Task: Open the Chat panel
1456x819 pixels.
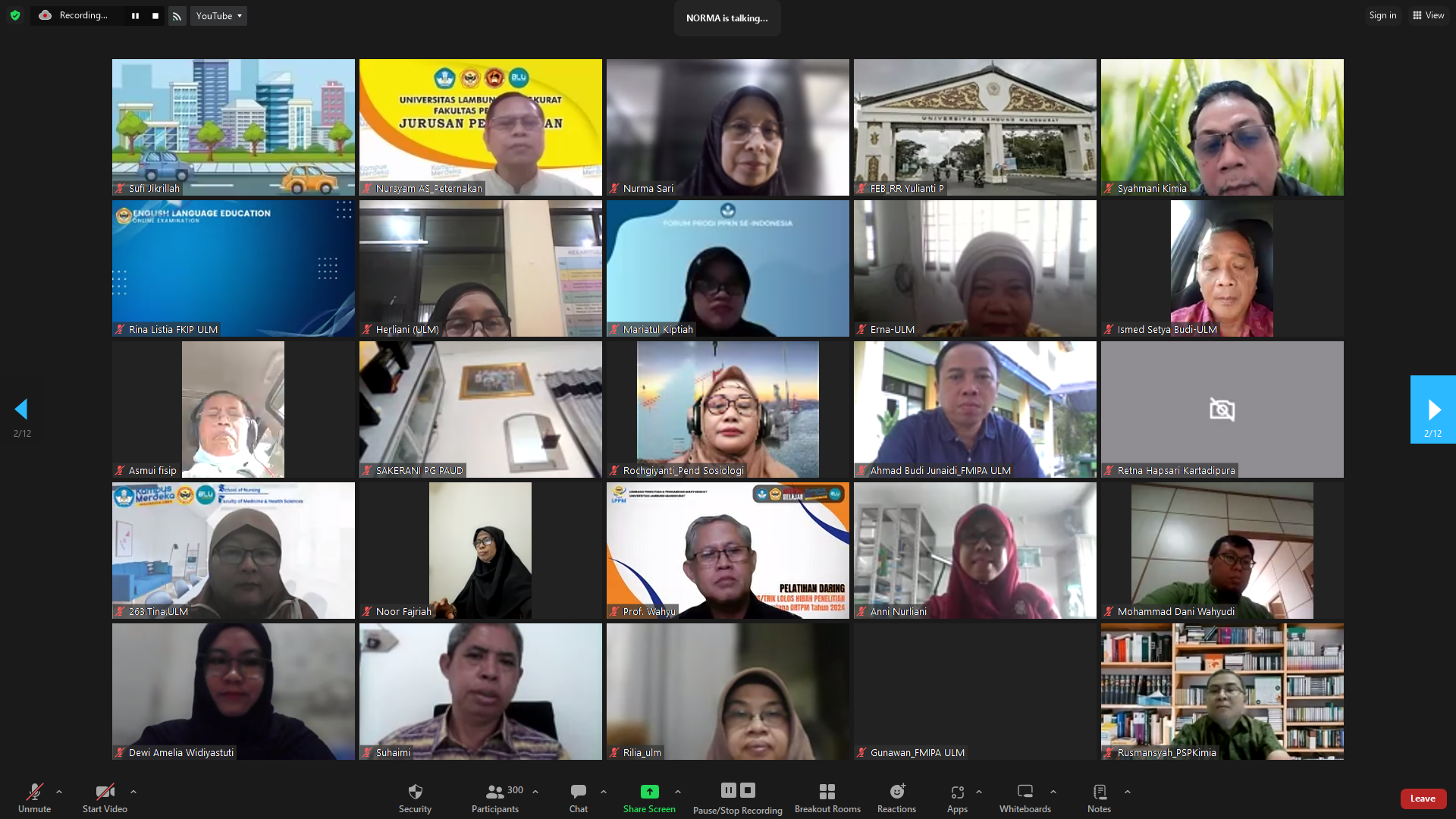Action: [579, 798]
